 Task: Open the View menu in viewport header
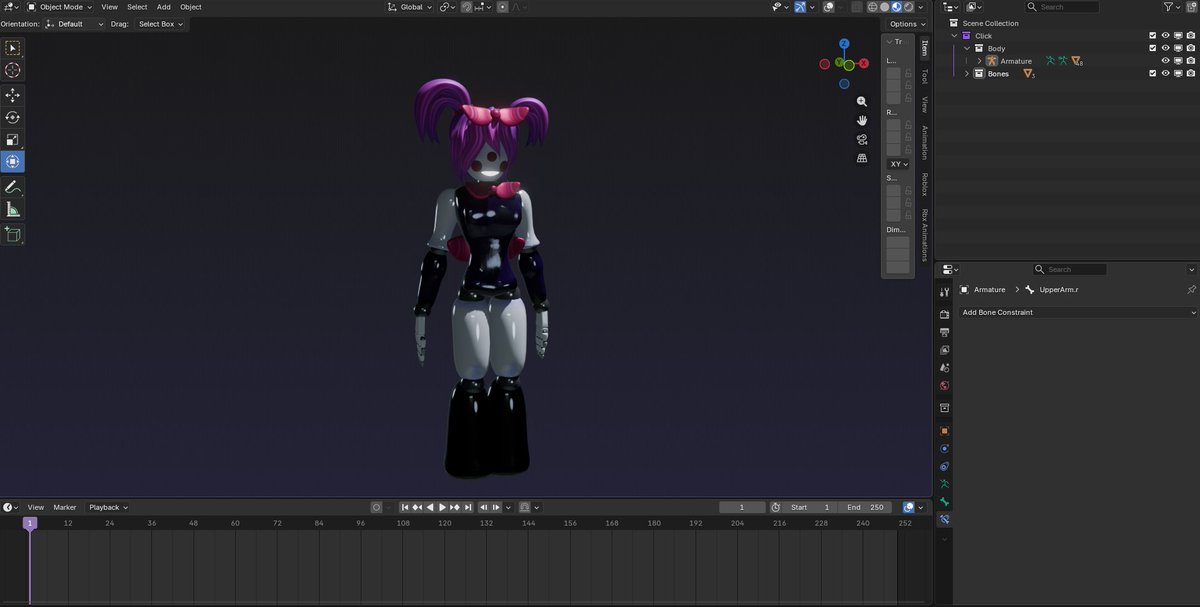pyautogui.click(x=109, y=7)
